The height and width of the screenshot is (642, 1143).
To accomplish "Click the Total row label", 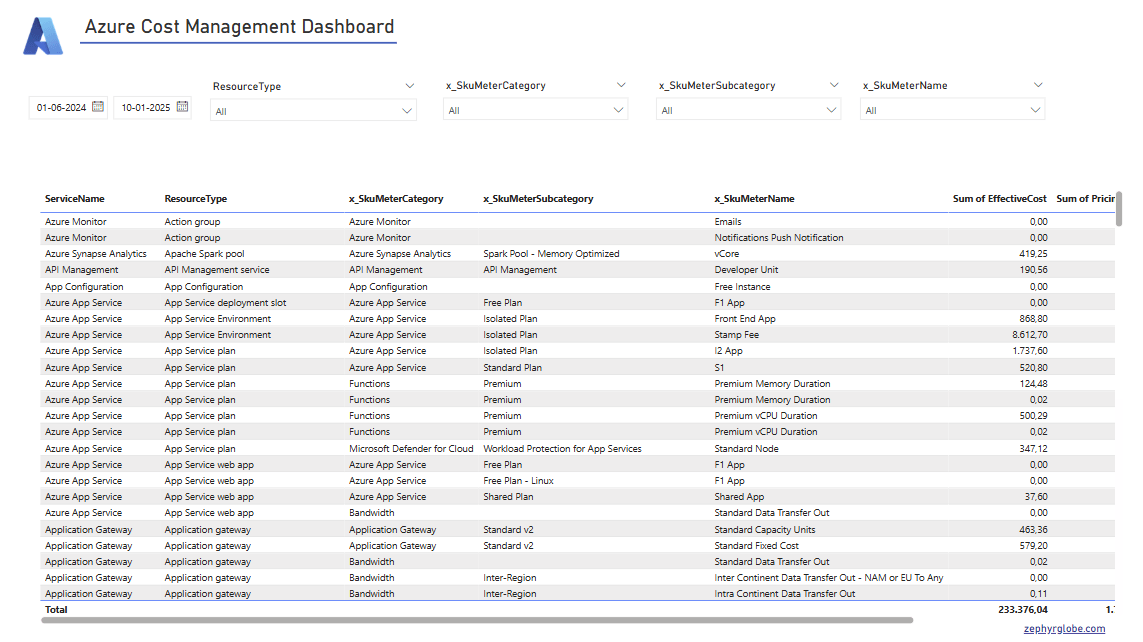I will 56,609.
